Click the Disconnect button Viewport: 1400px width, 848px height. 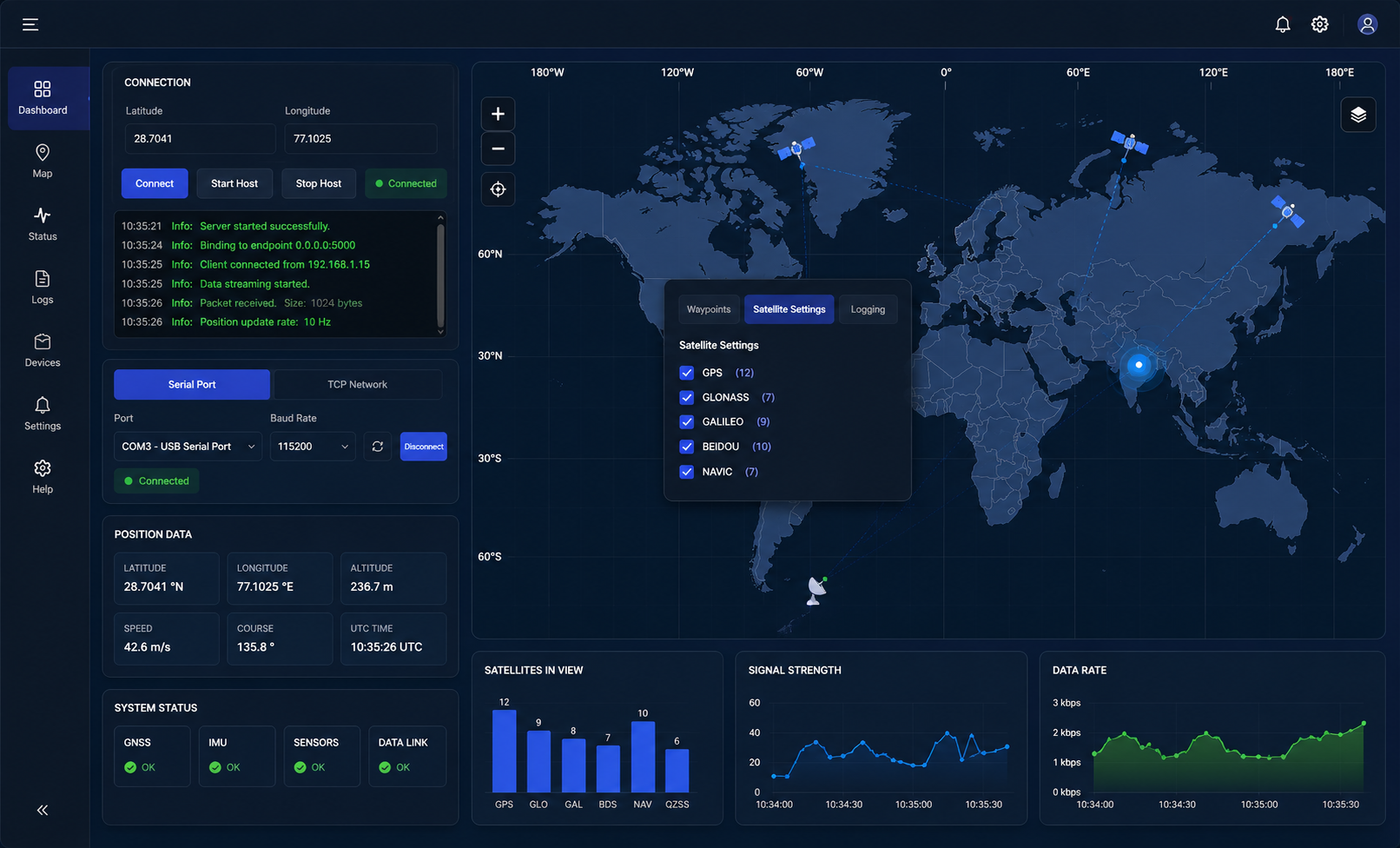(x=424, y=447)
